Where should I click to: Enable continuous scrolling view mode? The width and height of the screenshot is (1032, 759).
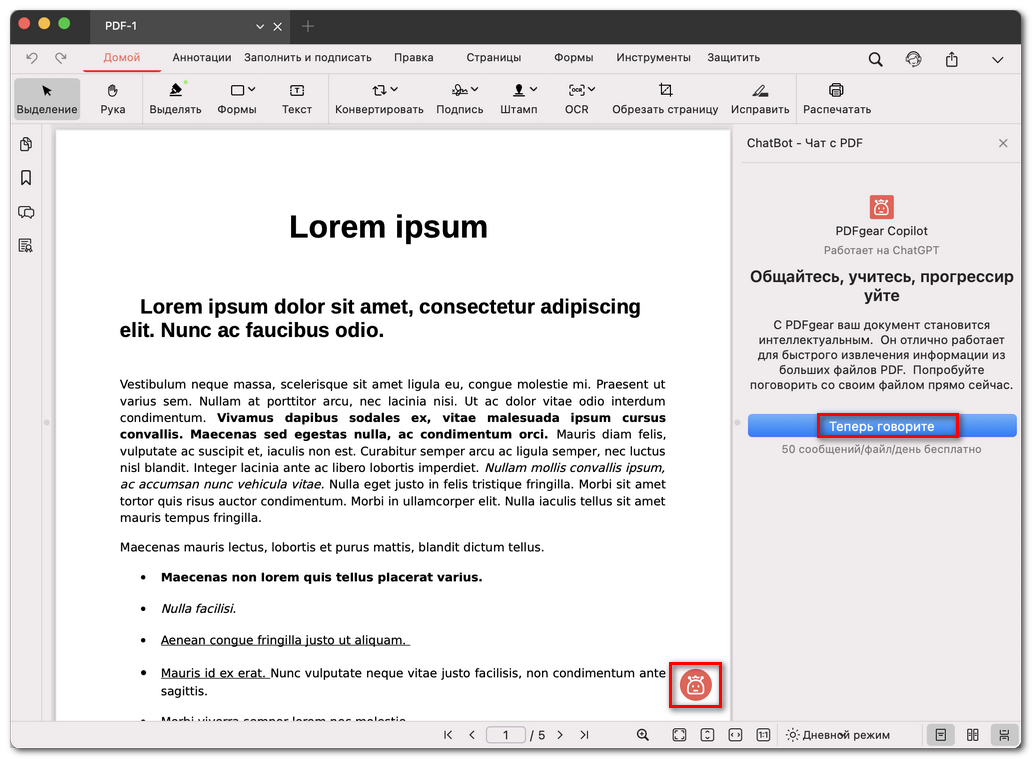(1003, 735)
